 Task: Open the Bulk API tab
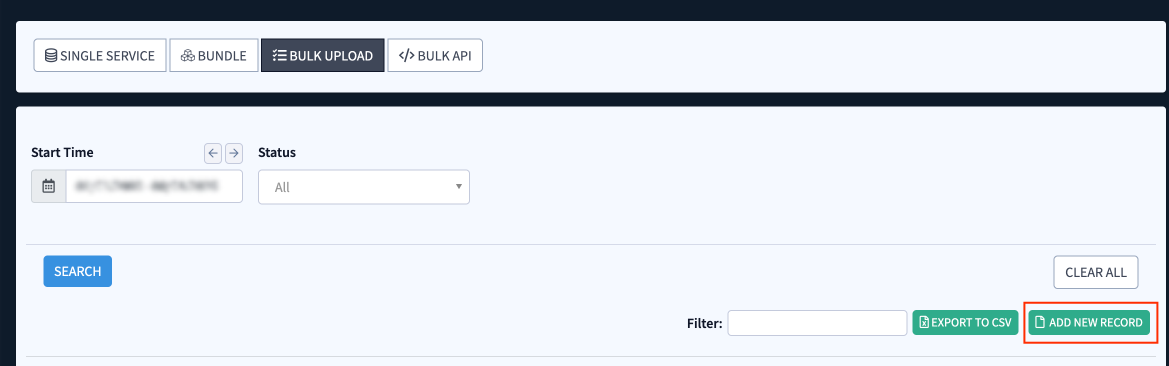[435, 56]
